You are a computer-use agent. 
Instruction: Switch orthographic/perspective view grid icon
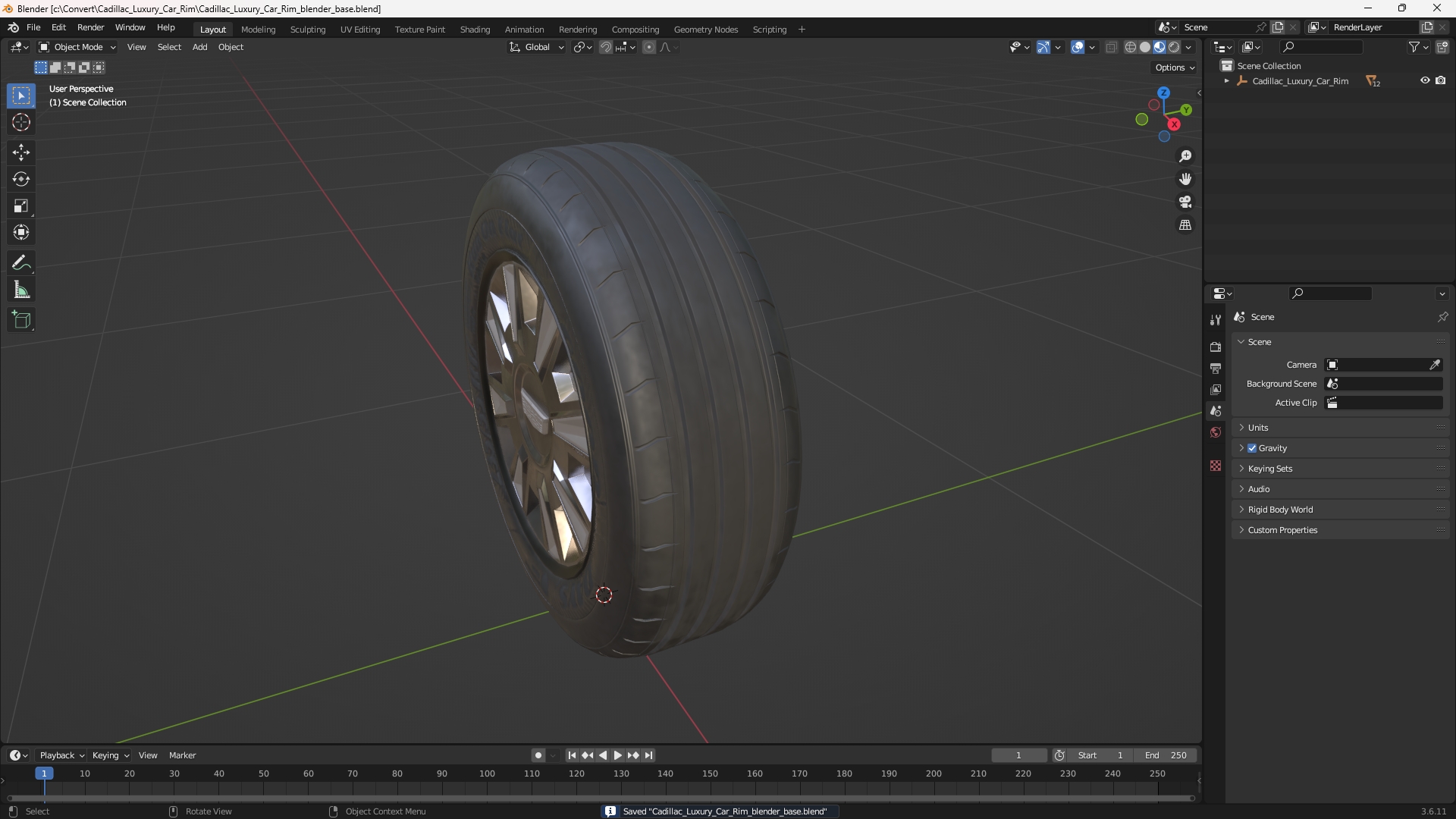click(x=1185, y=225)
